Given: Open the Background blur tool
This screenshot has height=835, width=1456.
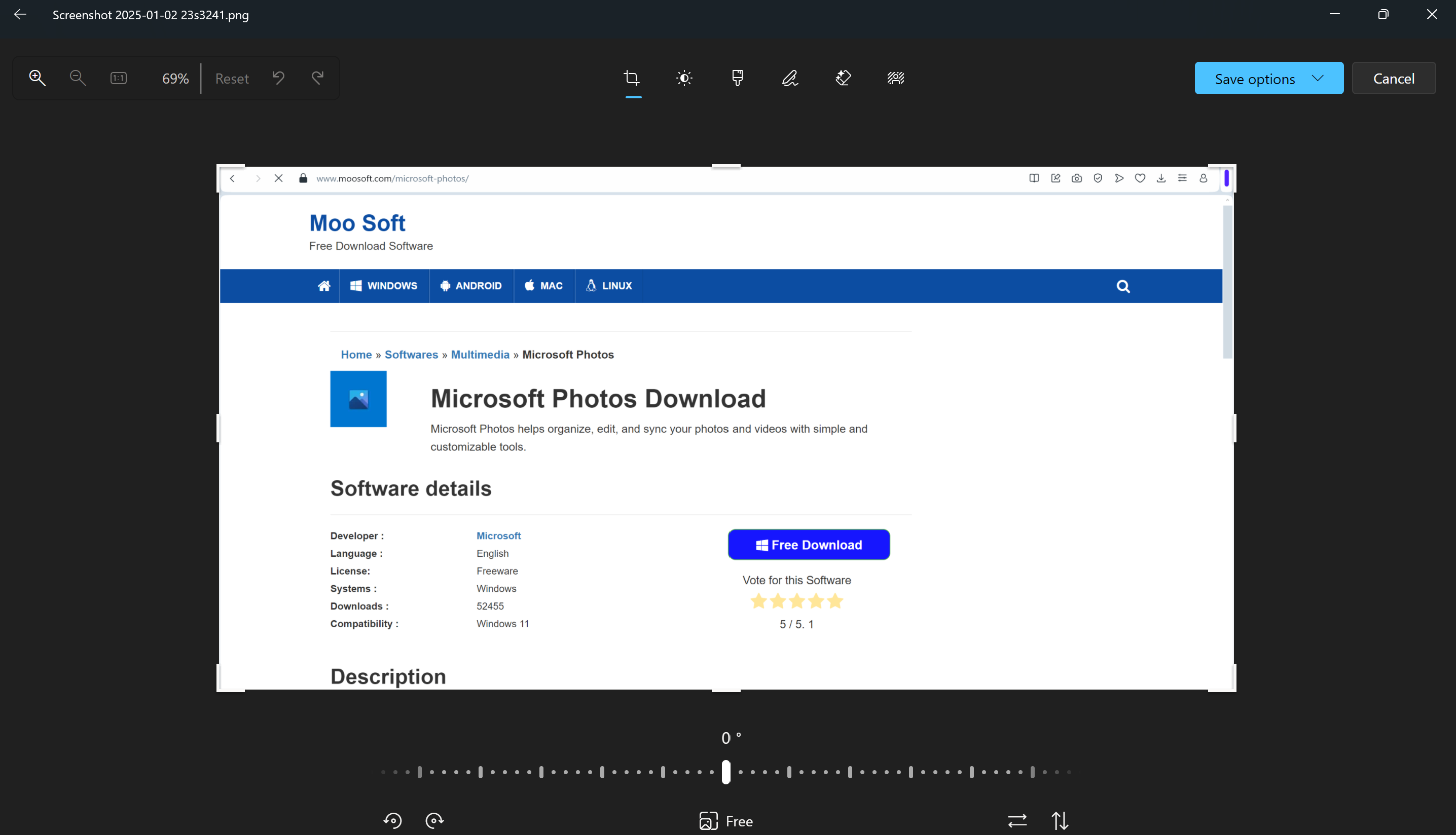Looking at the screenshot, I should 895,78.
